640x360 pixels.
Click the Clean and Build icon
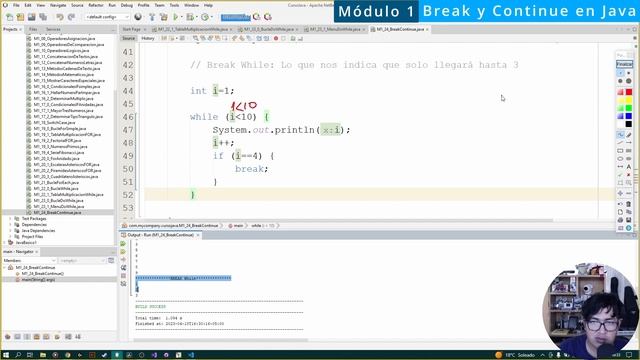[164, 17]
